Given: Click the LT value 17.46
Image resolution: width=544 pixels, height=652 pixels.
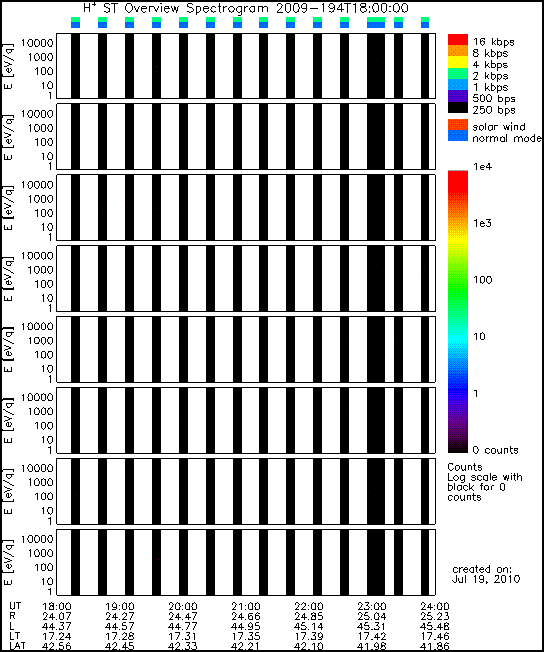Looking at the screenshot, I should coord(435,637).
